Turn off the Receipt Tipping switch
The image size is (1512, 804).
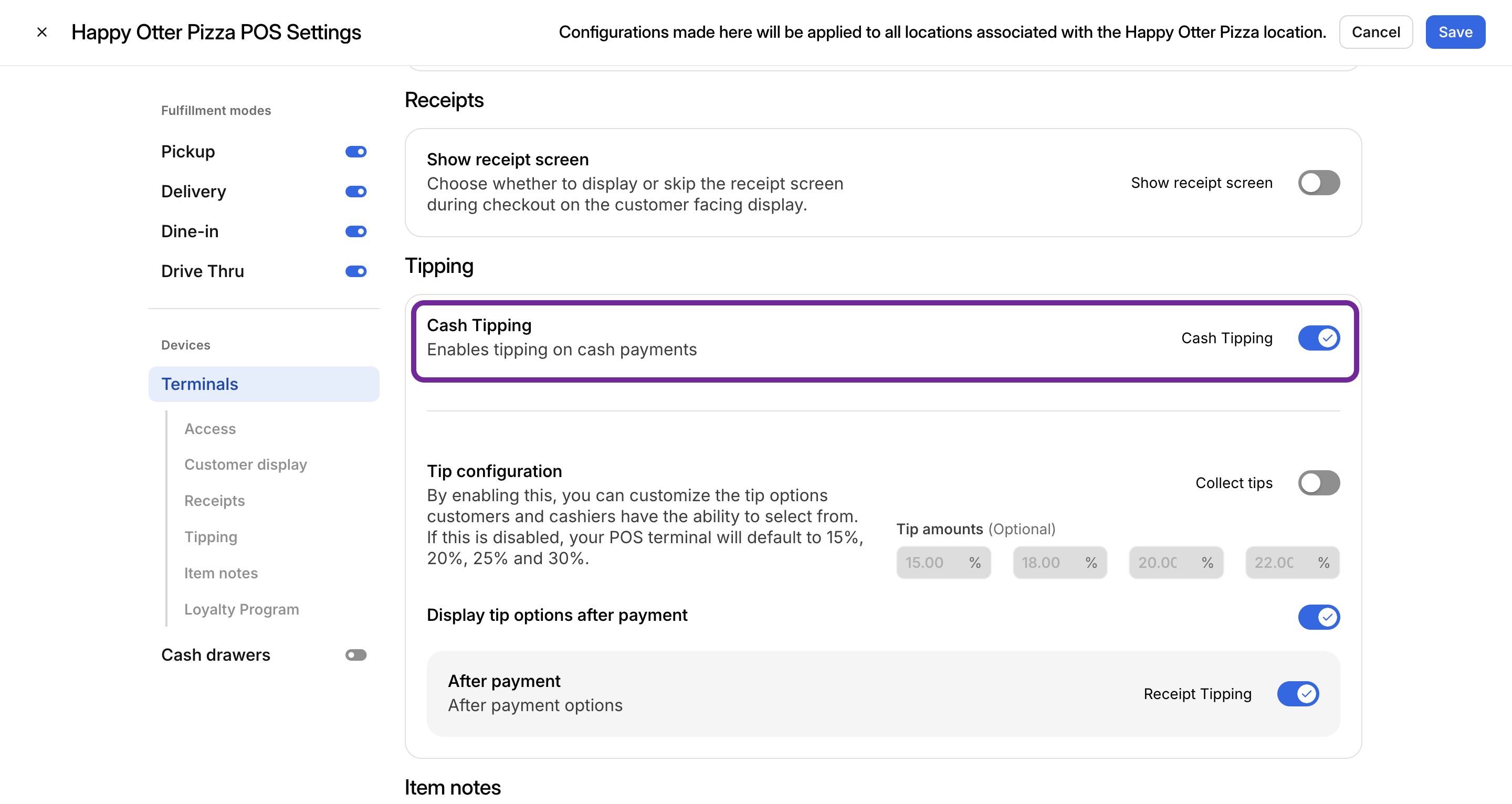[x=1298, y=694]
